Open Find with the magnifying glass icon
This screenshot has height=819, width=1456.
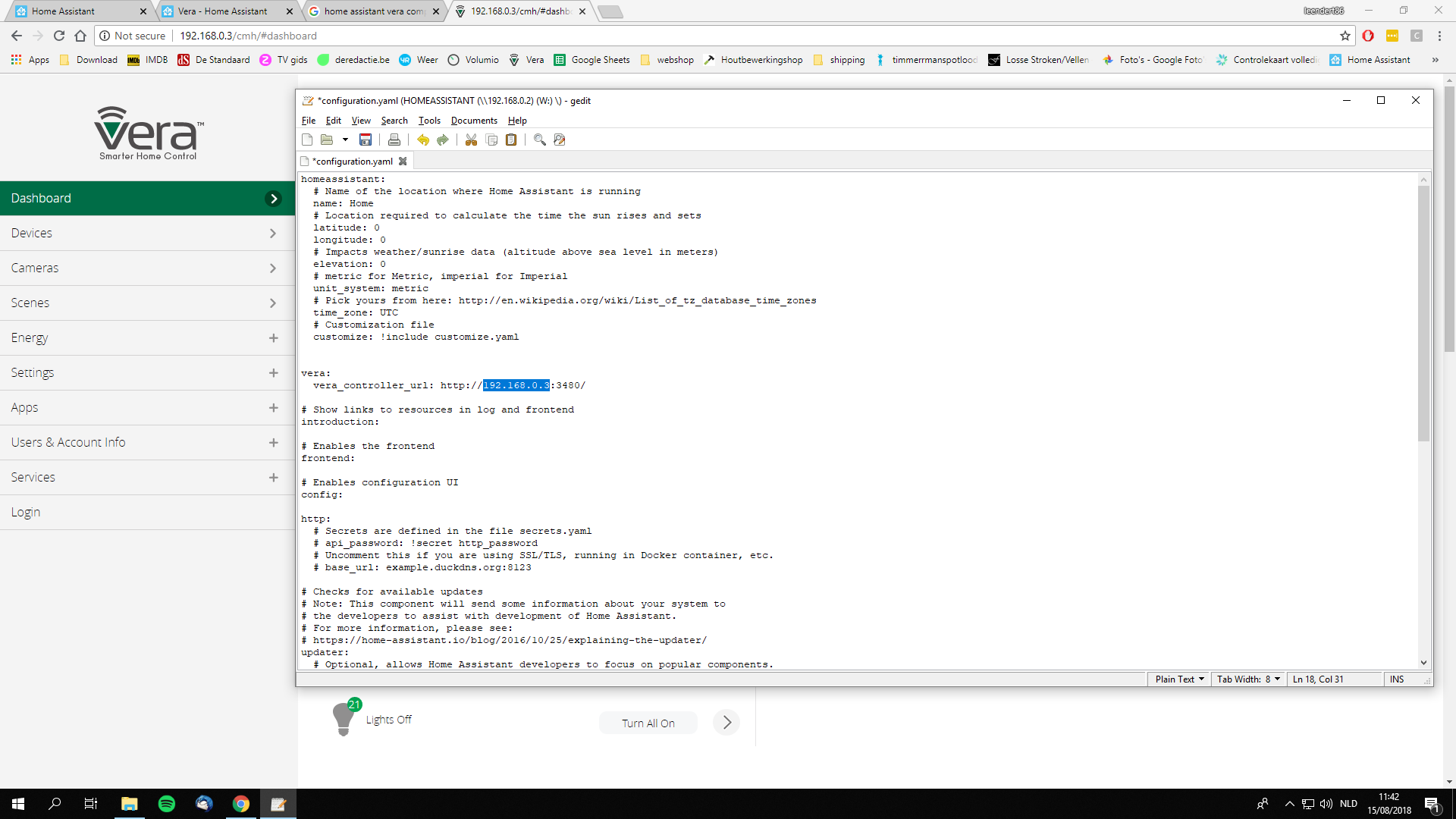click(540, 140)
